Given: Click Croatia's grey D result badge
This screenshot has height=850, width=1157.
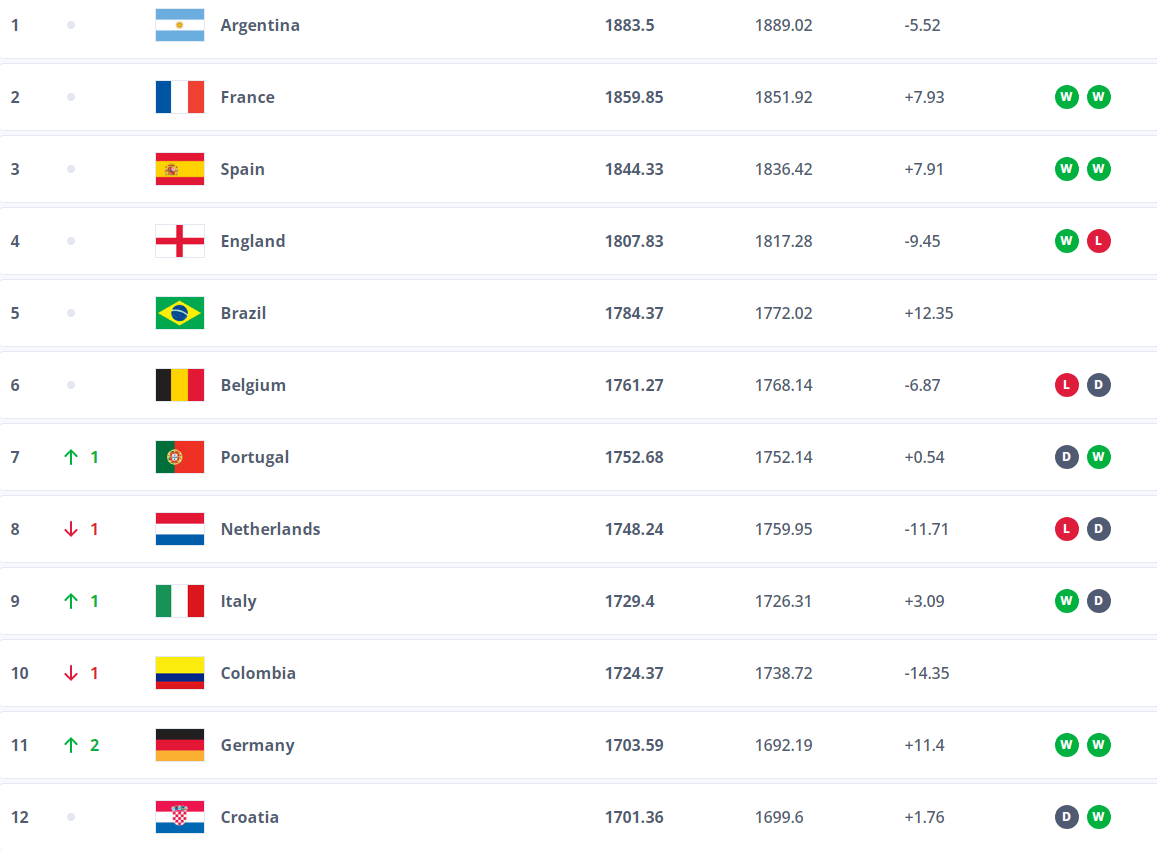Looking at the screenshot, I should pyautogui.click(x=1067, y=817).
